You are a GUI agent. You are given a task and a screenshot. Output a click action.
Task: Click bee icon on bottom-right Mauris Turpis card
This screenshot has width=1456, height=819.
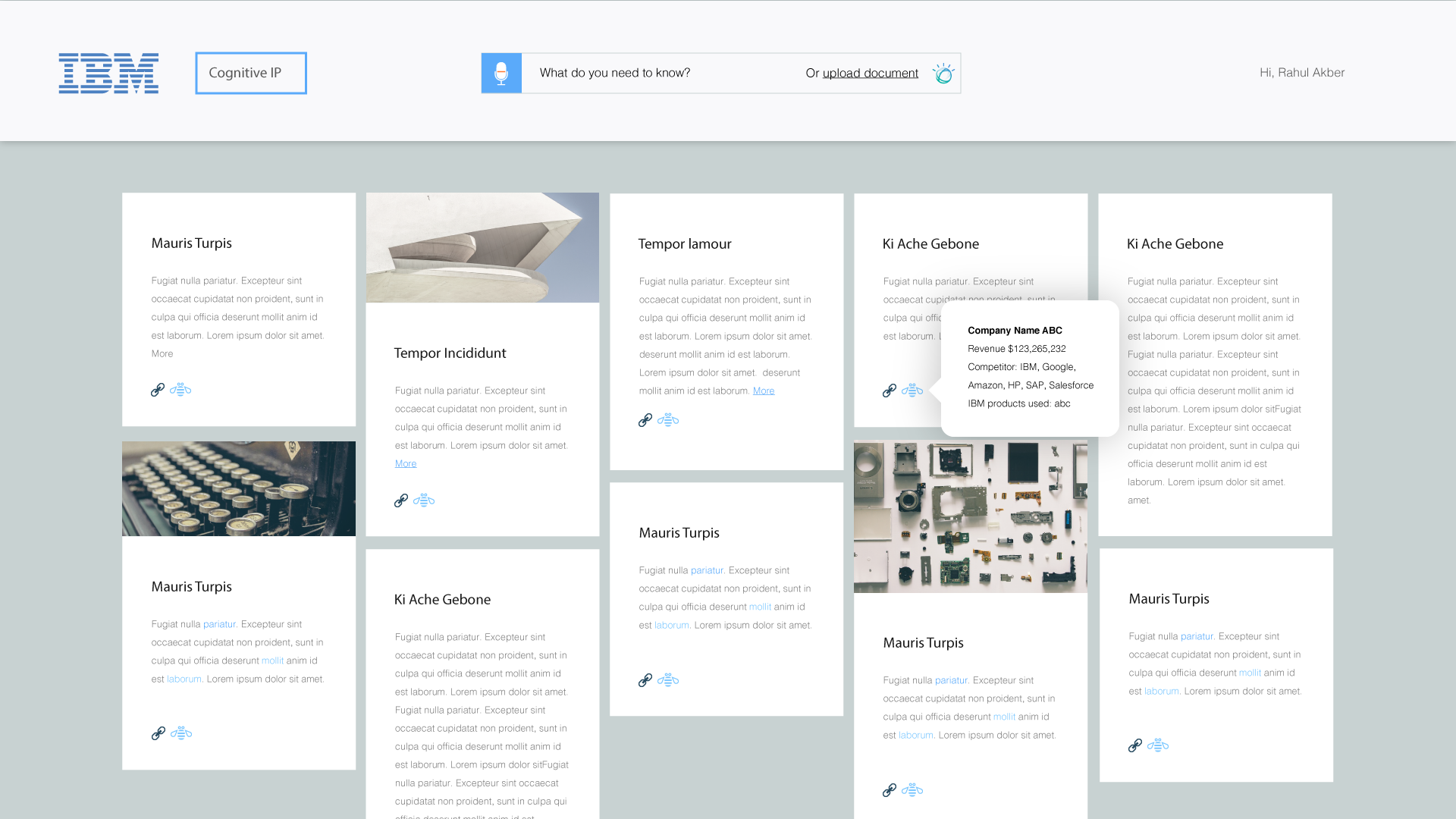(1158, 745)
